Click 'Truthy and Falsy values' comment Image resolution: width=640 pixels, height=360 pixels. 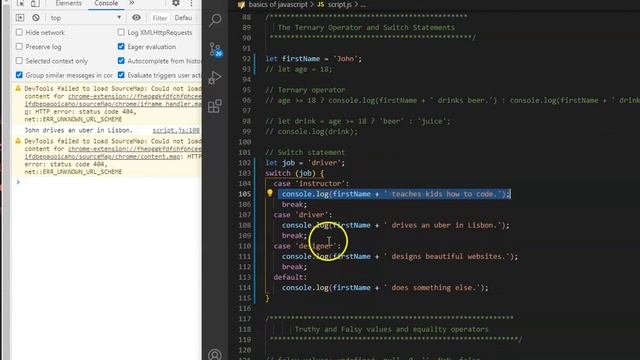point(391,329)
